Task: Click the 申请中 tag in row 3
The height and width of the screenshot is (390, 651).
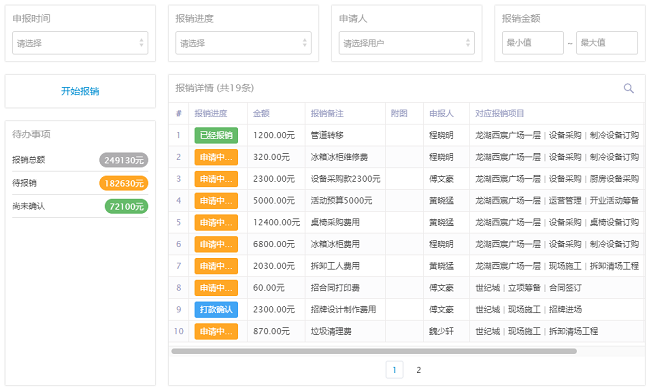Action: pyautogui.click(x=216, y=179)
